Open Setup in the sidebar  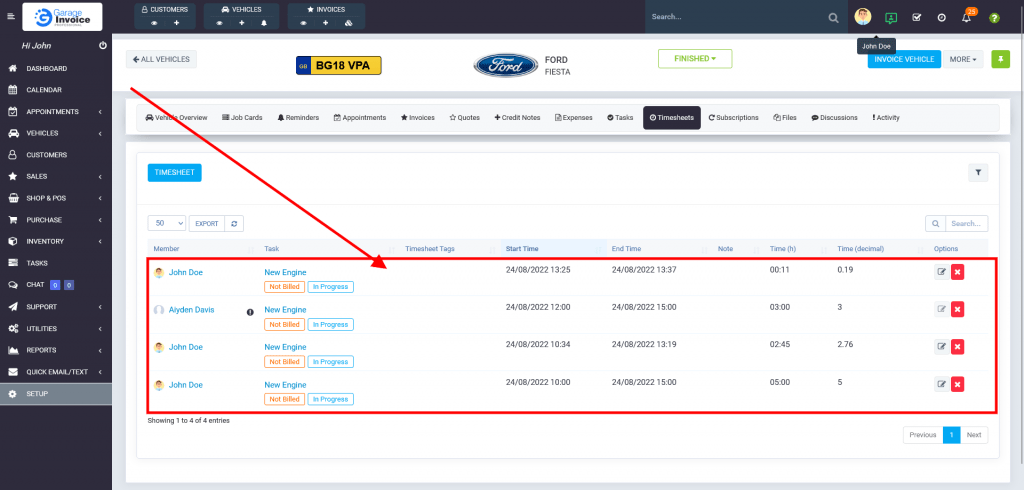click(56, 393)
